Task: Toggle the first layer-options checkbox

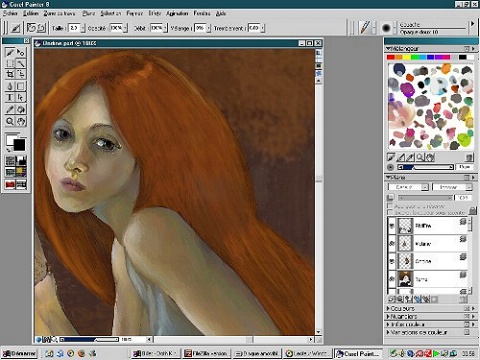Action: [x=390, y=206]
